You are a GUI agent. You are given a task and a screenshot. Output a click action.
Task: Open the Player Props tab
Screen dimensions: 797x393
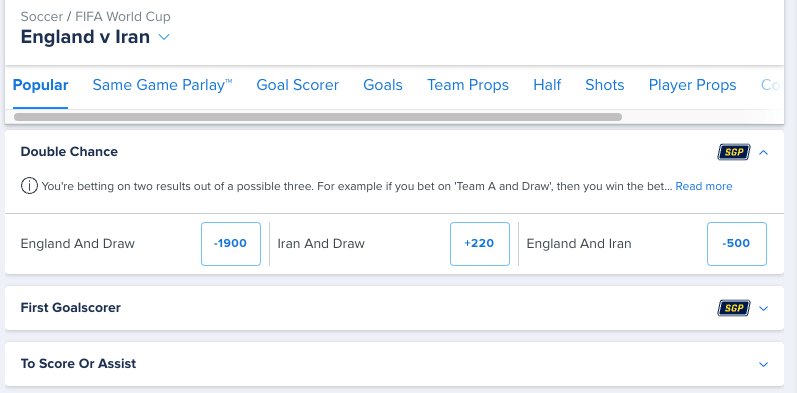tap(692, 85)
